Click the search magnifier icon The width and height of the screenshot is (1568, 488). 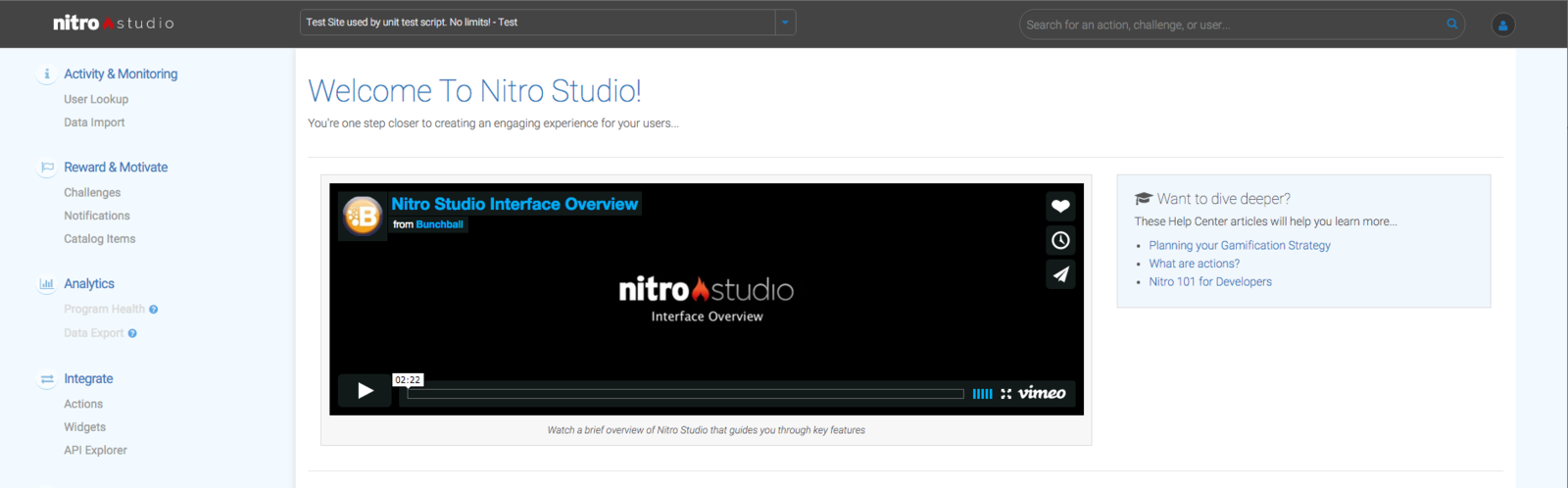coord(1452,24)
